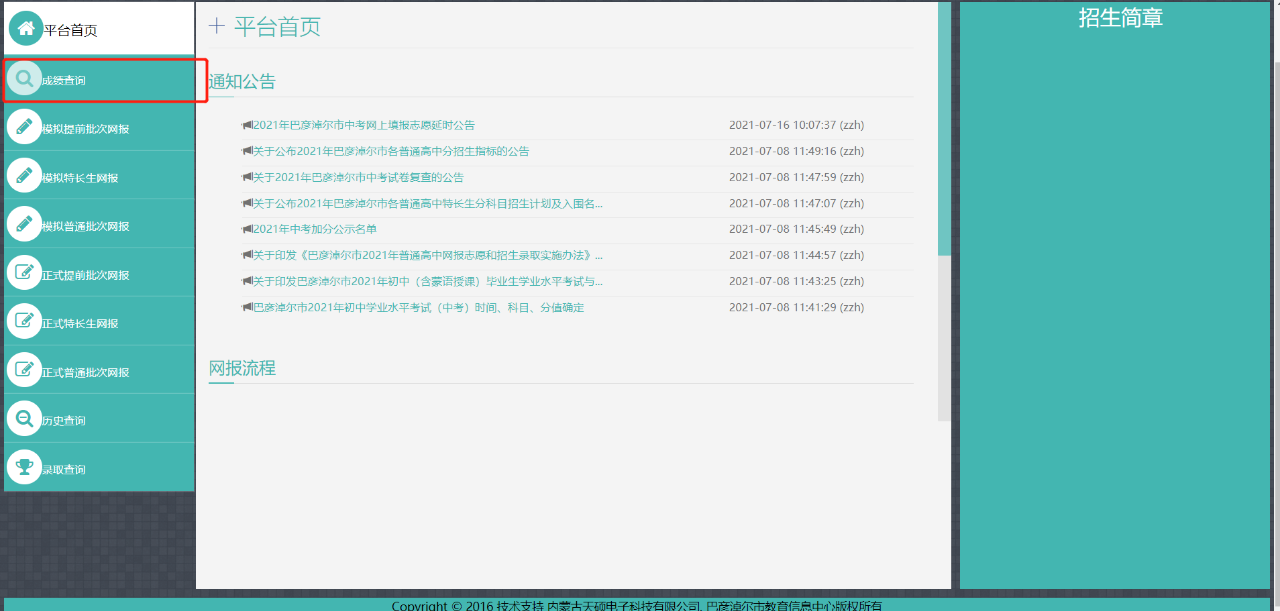Open the 中考时间、科目、分值确定 notice
This screenshot has height=611, width=1280.
[417, 307]
